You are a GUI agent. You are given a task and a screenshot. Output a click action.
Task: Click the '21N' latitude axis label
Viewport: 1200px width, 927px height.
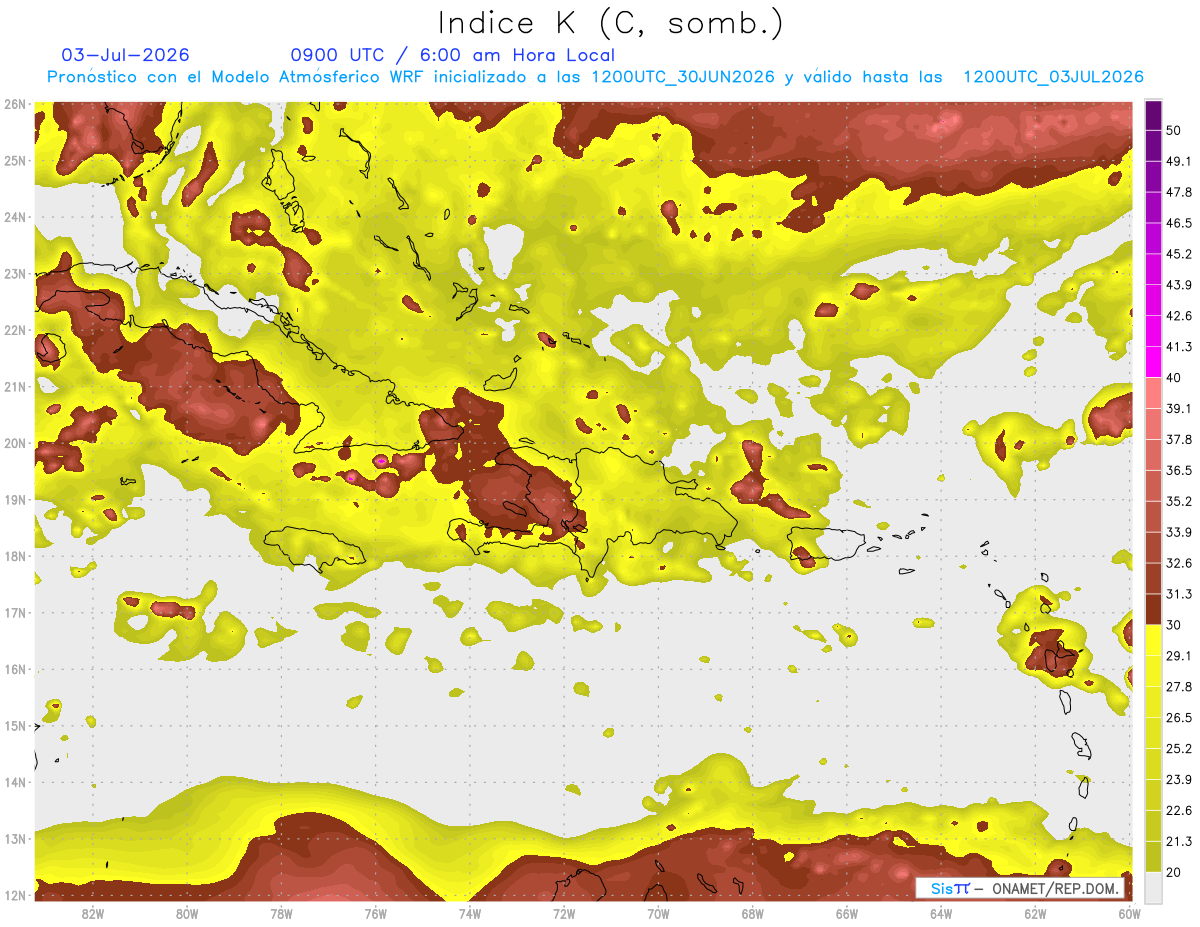15,386
